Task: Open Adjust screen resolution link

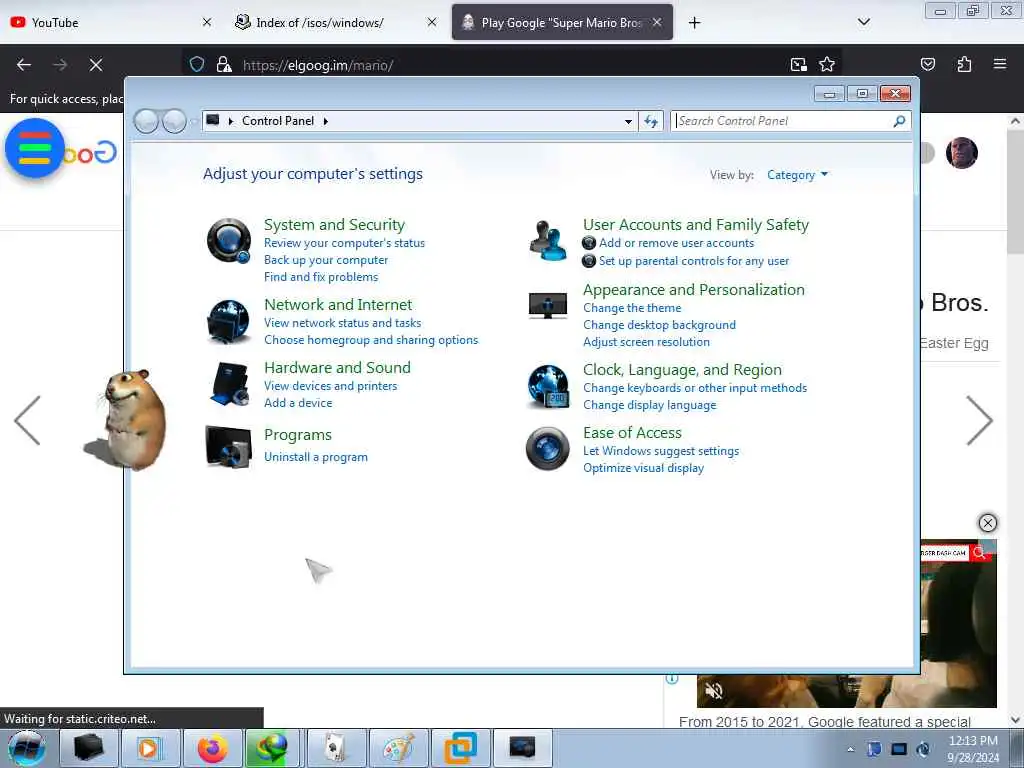Action: coord(646,342)
